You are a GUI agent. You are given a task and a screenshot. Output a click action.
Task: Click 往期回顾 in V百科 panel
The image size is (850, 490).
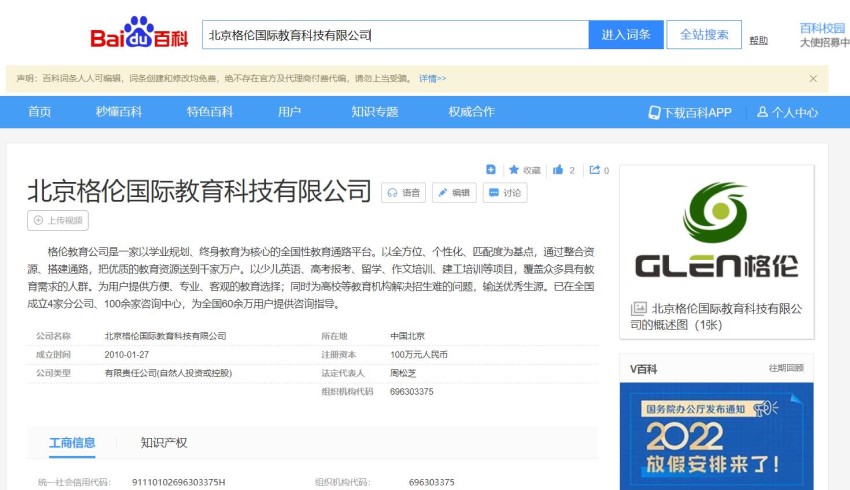click(x=786, y=368)
